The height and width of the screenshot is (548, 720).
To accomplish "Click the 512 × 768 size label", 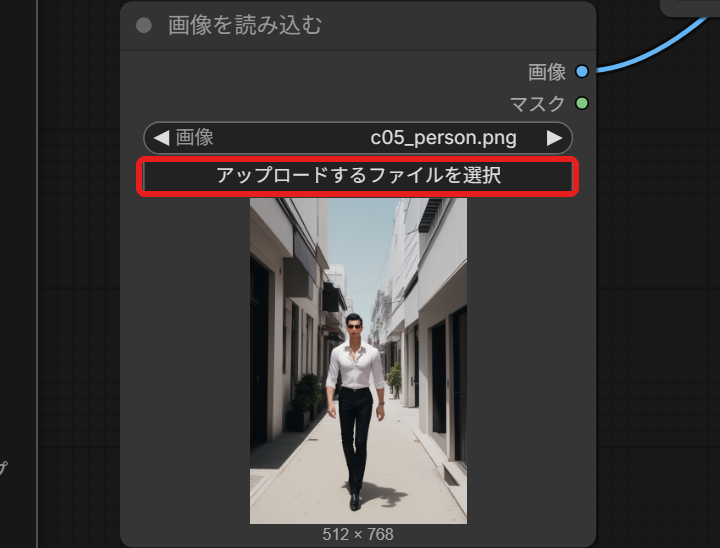I will point(358,534).
